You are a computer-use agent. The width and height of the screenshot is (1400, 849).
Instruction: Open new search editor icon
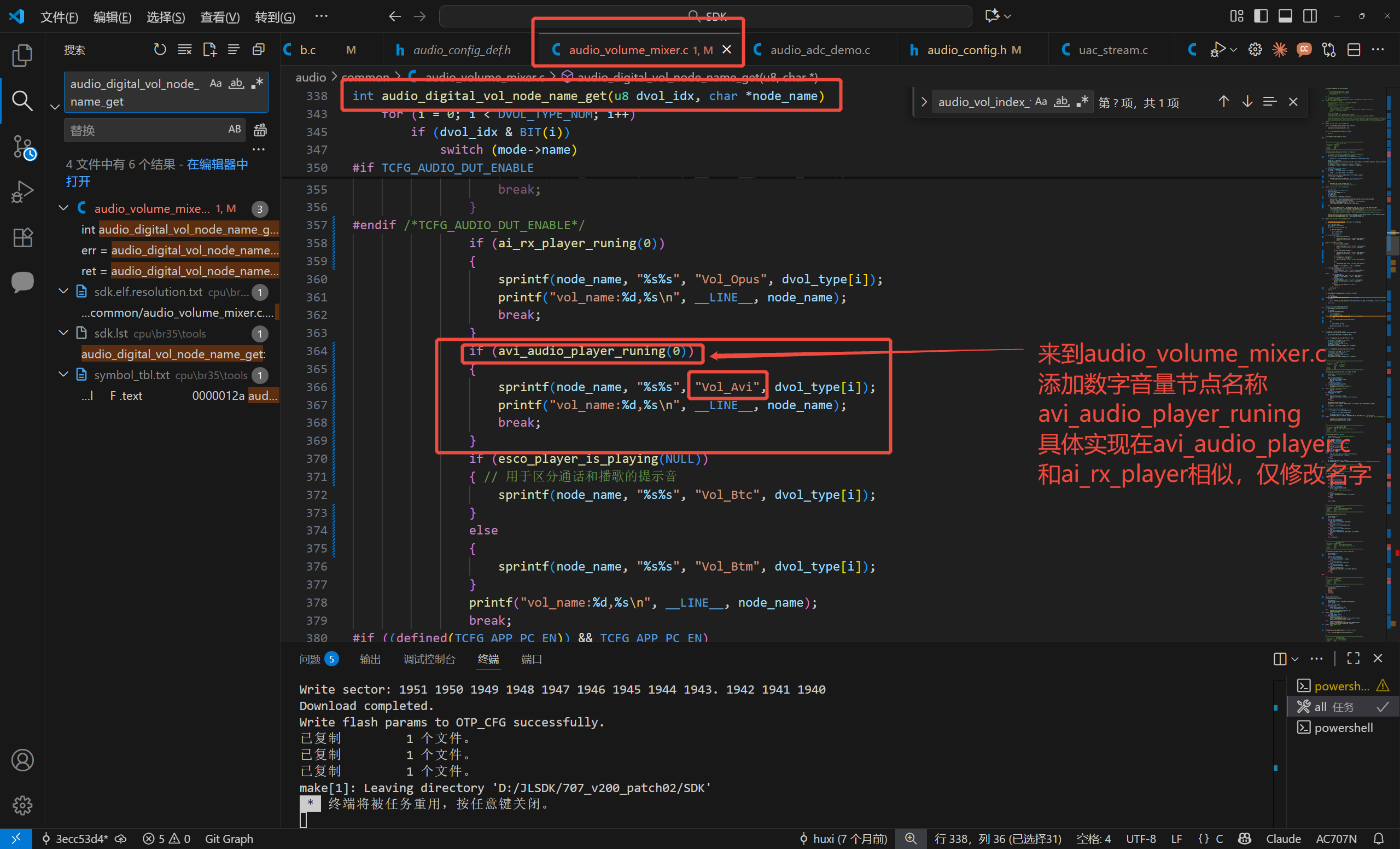(209, 50)
